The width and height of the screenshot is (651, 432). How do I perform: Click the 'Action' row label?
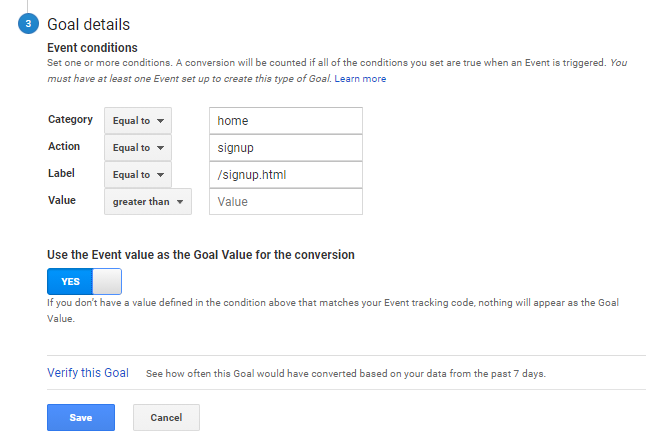[x=64, y=147]
